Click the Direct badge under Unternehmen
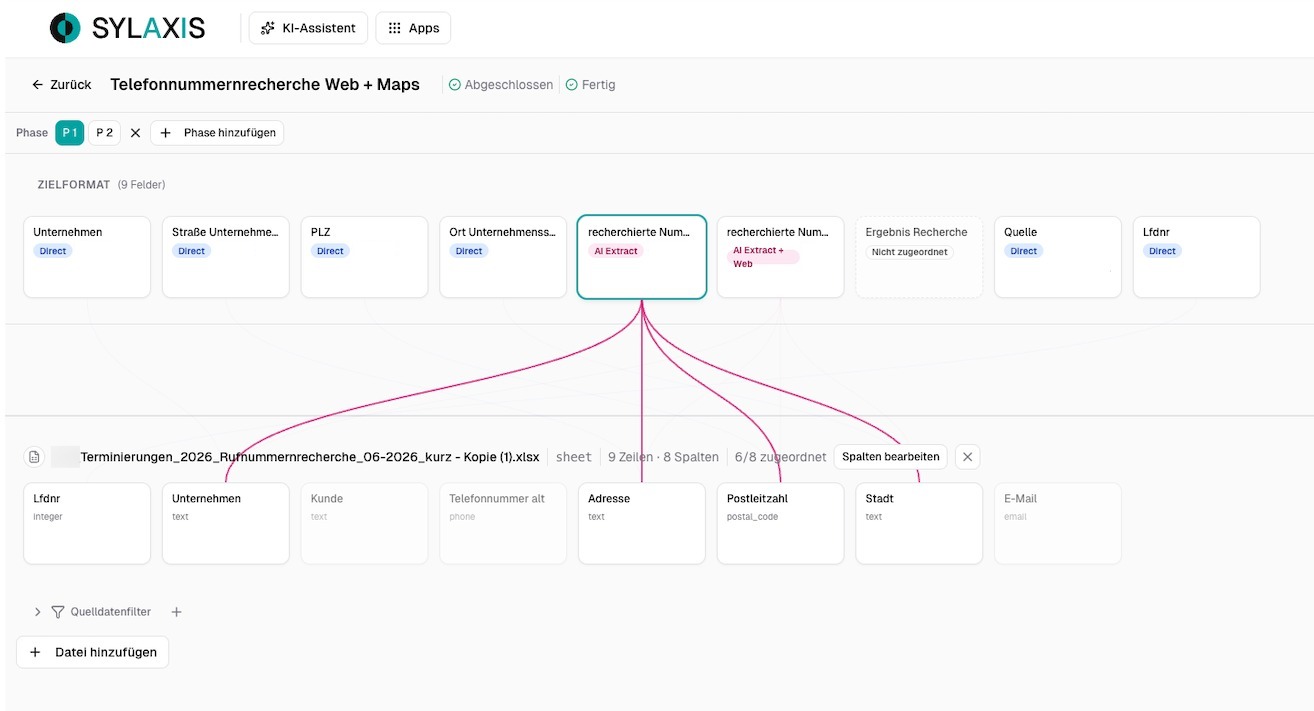The width and height of the screenshot is (1314, 711). [x=53, y=251]
